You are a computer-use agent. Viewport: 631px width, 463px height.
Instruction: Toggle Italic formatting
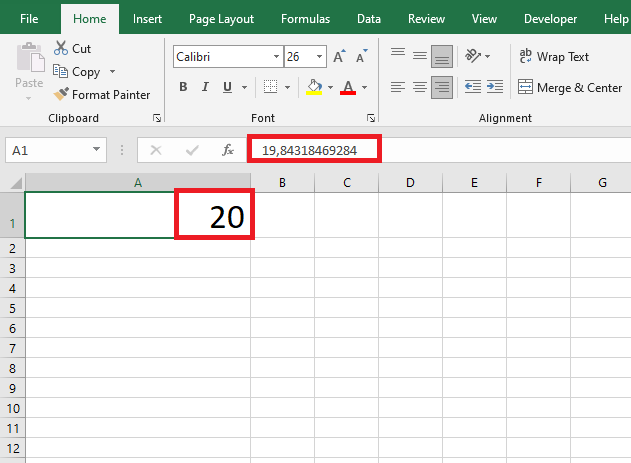208,87
